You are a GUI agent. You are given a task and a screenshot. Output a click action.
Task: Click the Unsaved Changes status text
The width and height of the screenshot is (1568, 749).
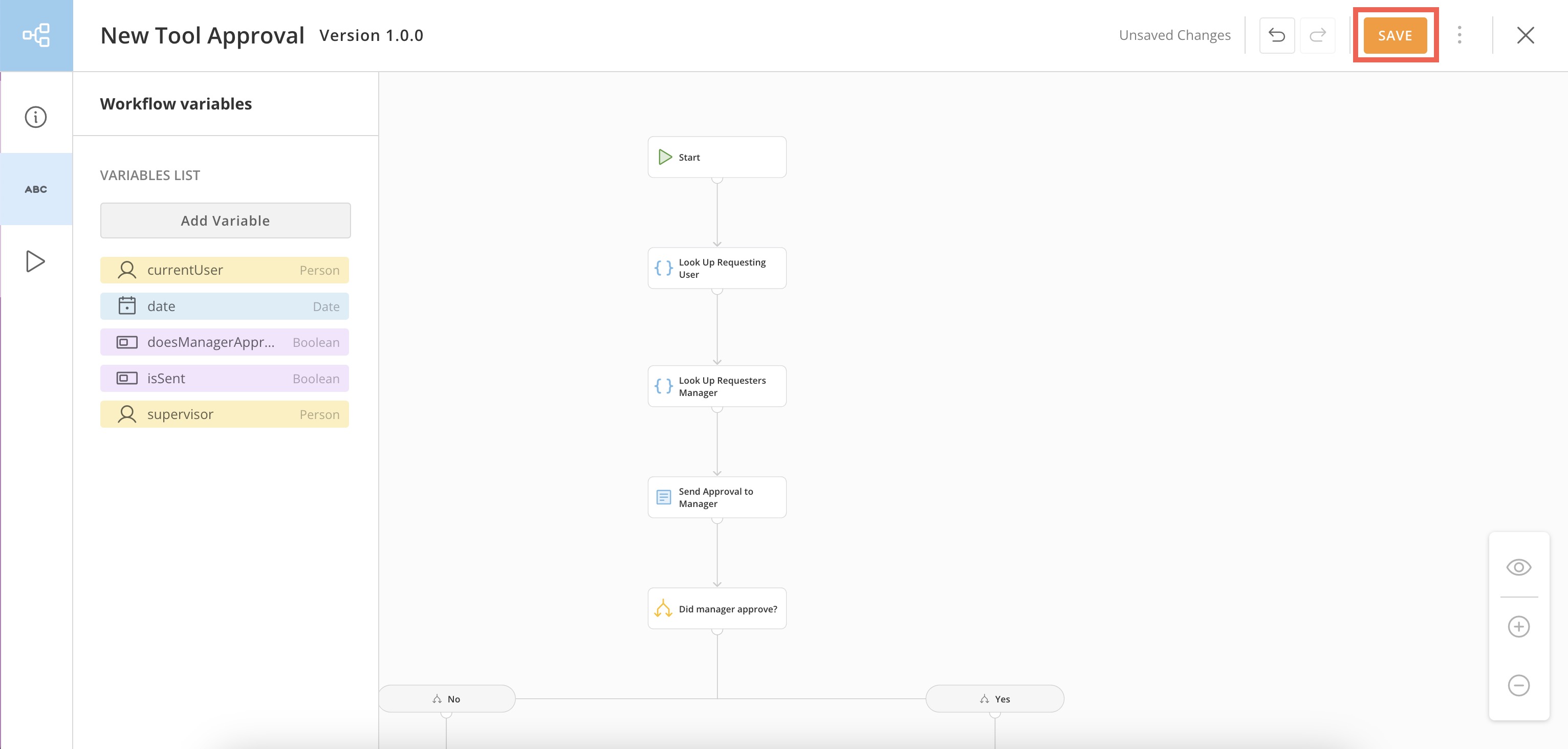point(1175,35)
